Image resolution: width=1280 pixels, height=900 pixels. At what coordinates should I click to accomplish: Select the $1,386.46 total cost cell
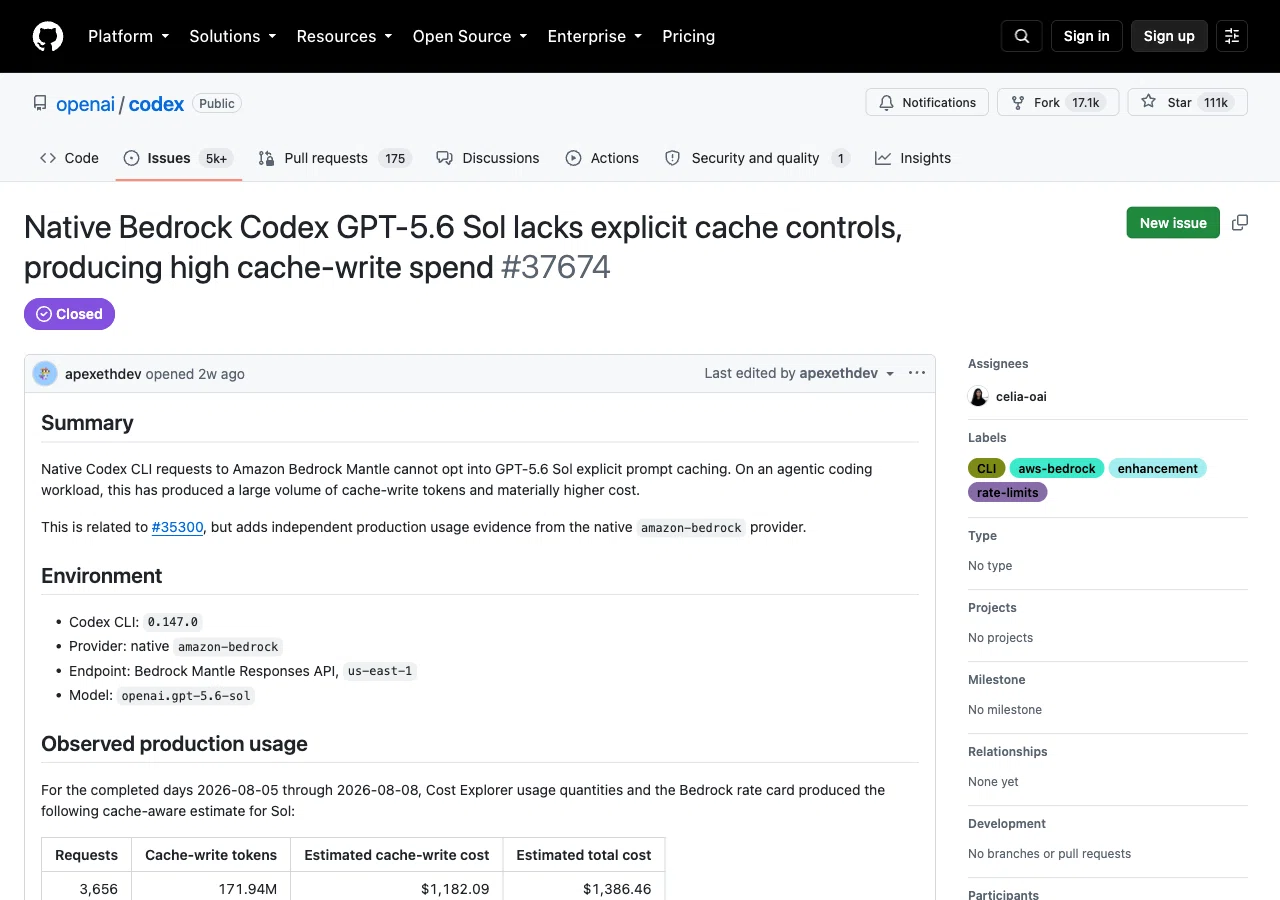(584, 888)
